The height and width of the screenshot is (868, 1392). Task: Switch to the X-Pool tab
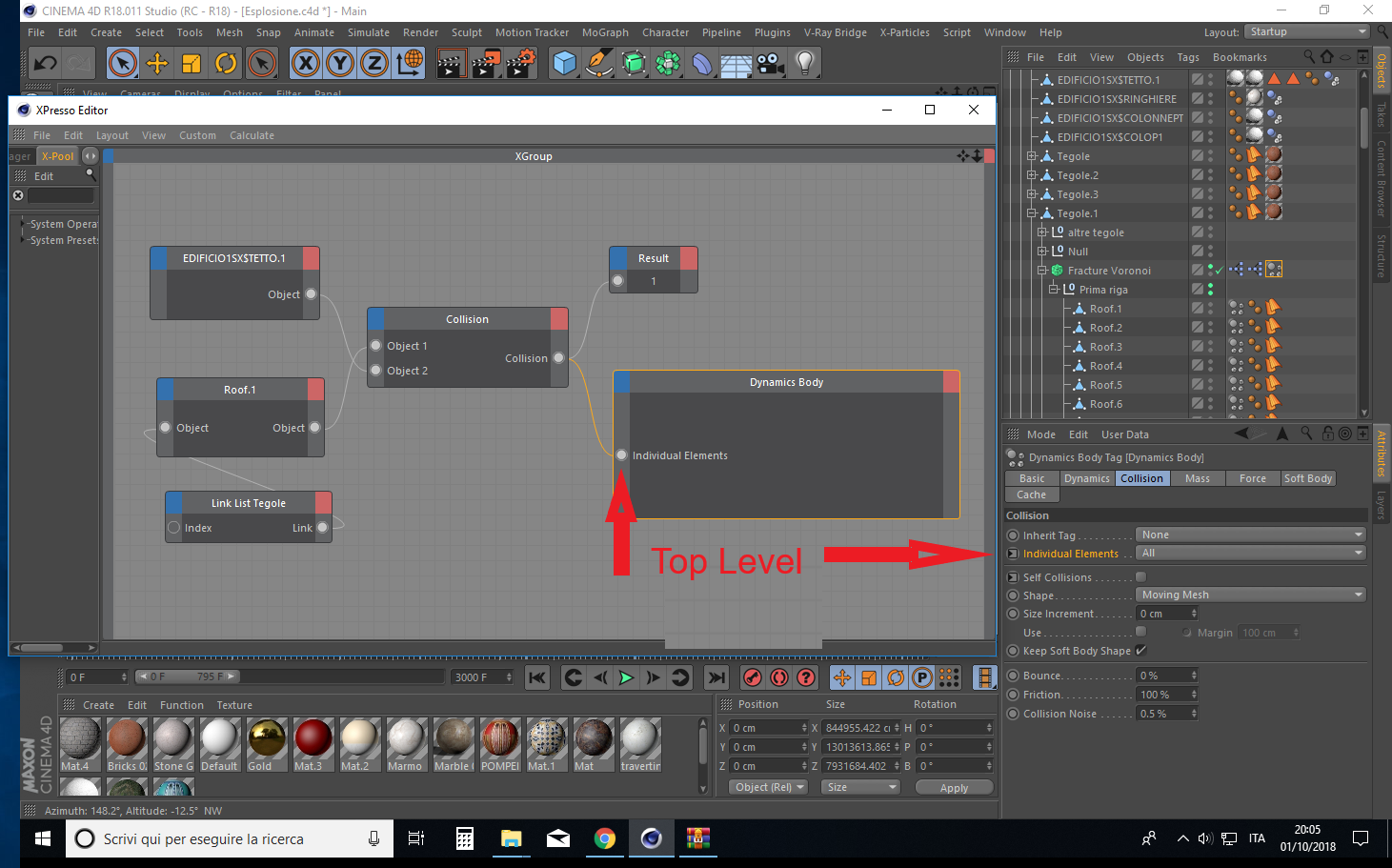[x=57, y=156]
